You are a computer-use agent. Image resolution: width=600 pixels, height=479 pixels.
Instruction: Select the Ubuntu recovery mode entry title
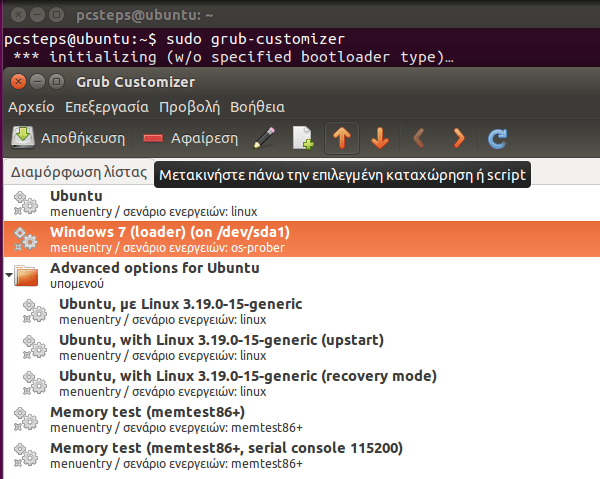click(248, 376)
